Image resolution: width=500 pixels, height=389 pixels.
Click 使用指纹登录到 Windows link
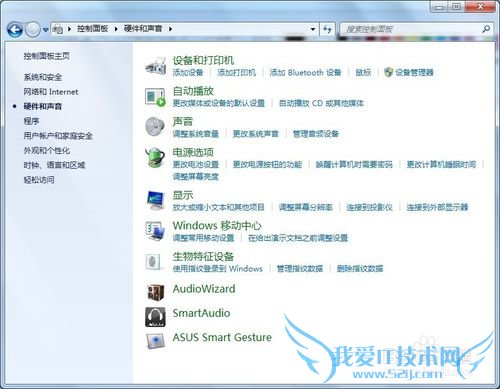point(218,269)
